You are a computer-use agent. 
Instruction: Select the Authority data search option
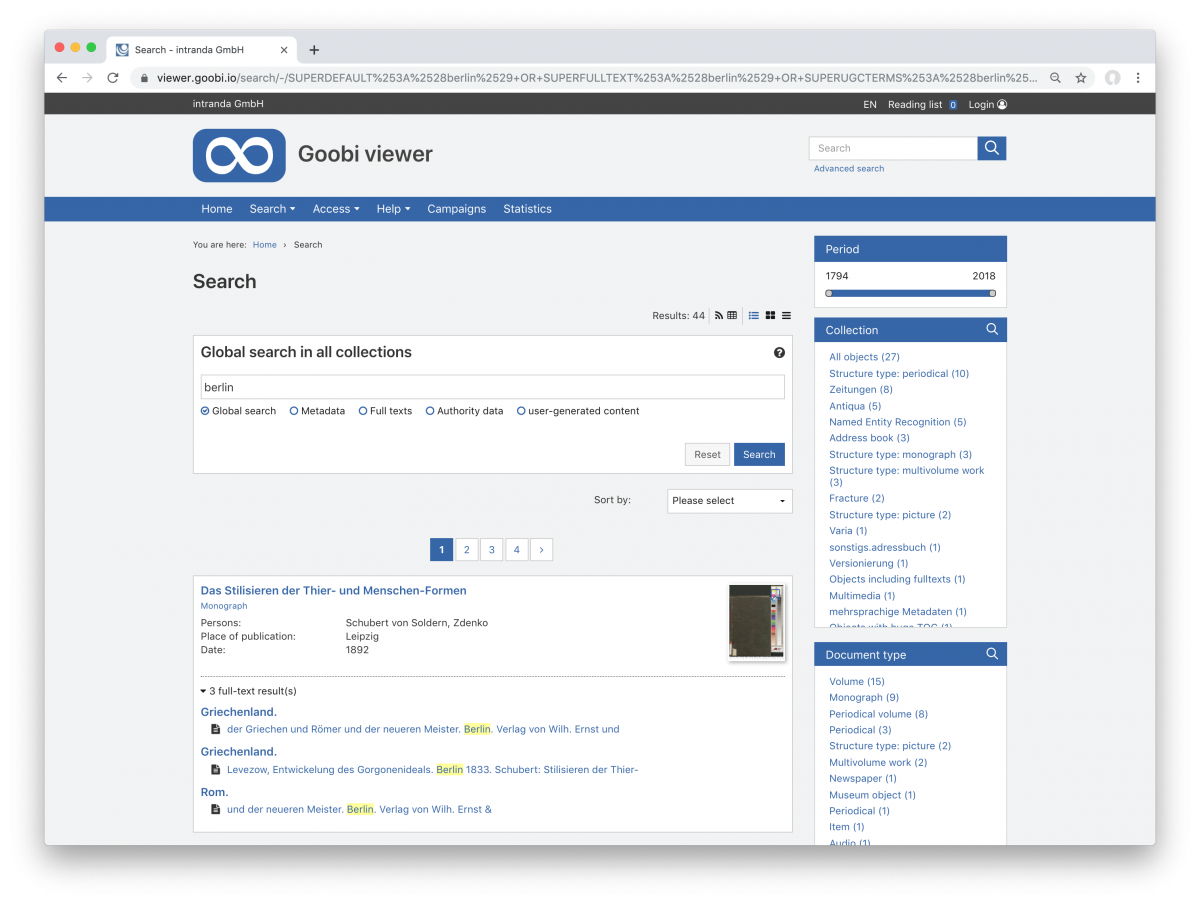pyautogui.click(x=430, y=410)
